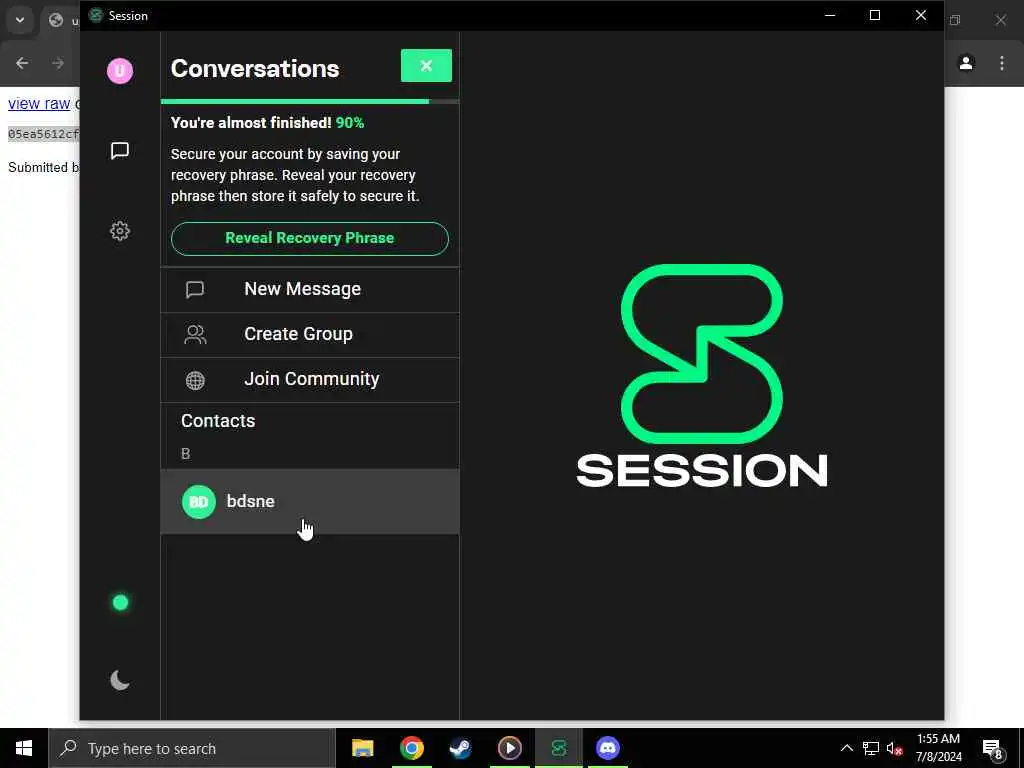Show hidden system tray icons
Viewport: 1024px width, 768px height.
[846, 748]
